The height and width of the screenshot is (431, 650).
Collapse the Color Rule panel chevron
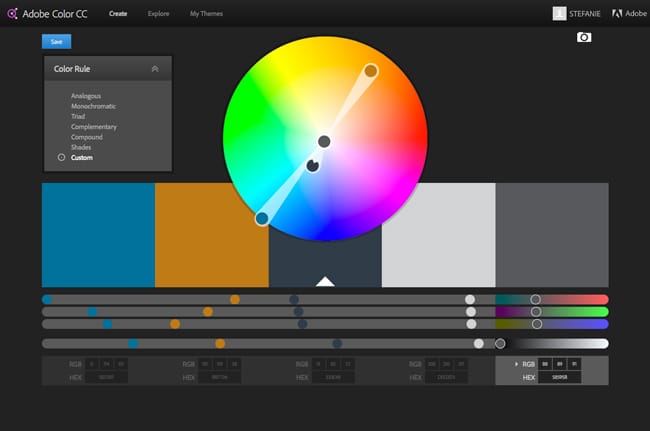tap(155, 69)
